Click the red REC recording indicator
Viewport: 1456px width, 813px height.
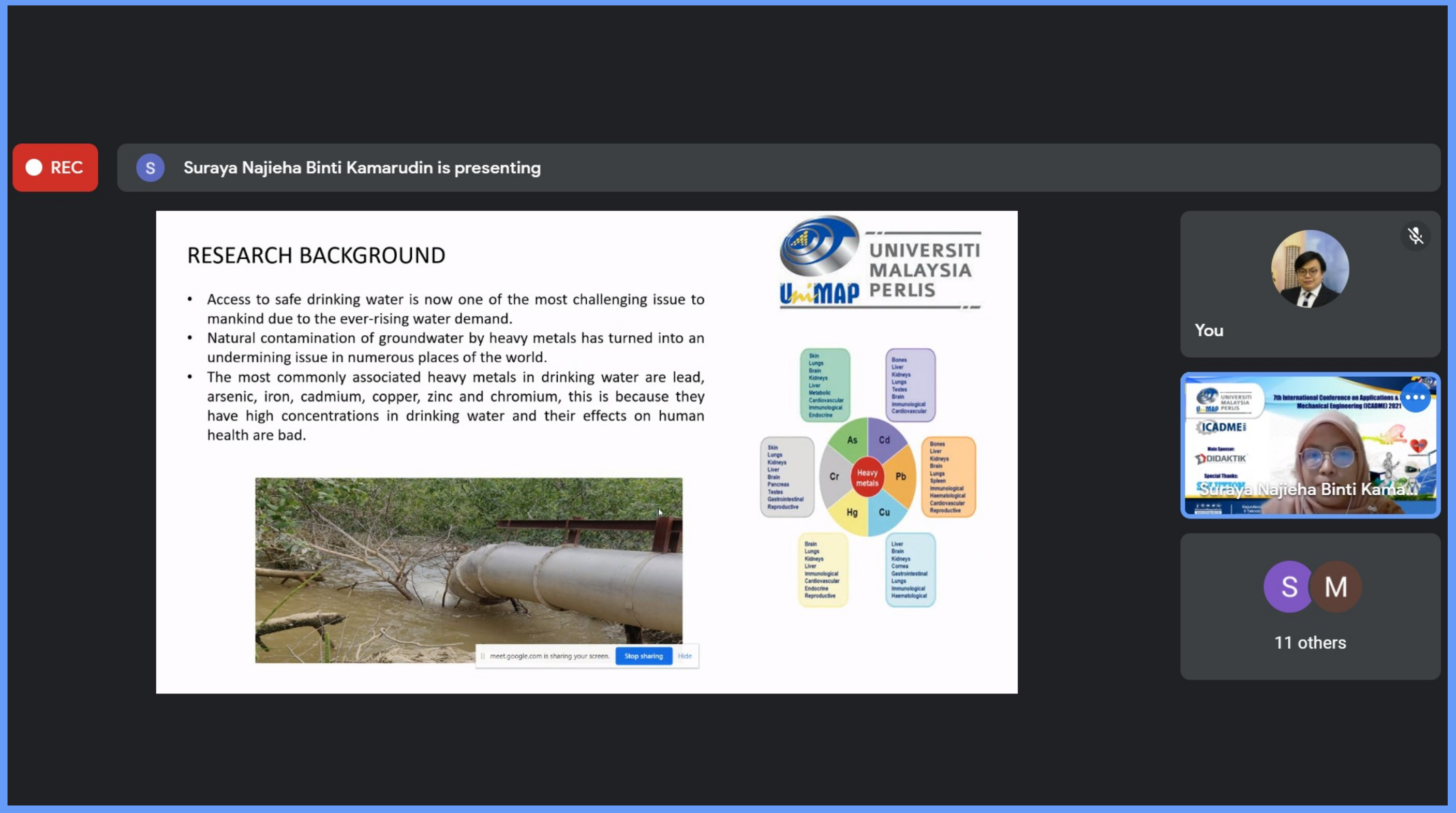click(55, 167)
